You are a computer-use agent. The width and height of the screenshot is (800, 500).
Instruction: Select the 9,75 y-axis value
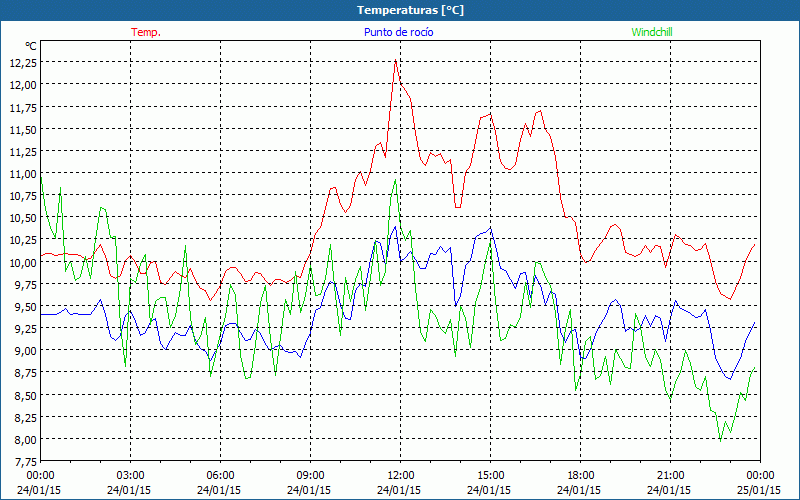pos(25,285)
